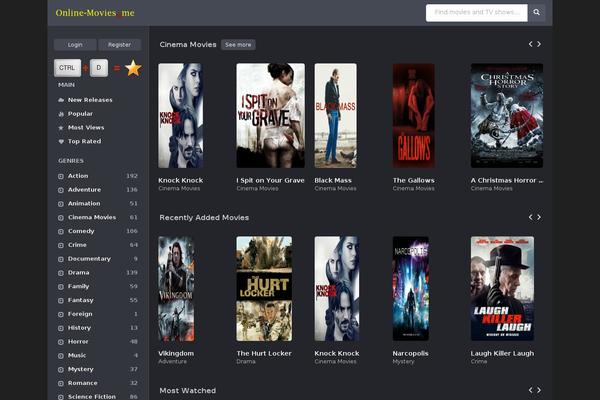The width and height of the screenshot is (600, 400).
Task: Open the Laugh Killer Laugh poster
Action: pos(502,289)
